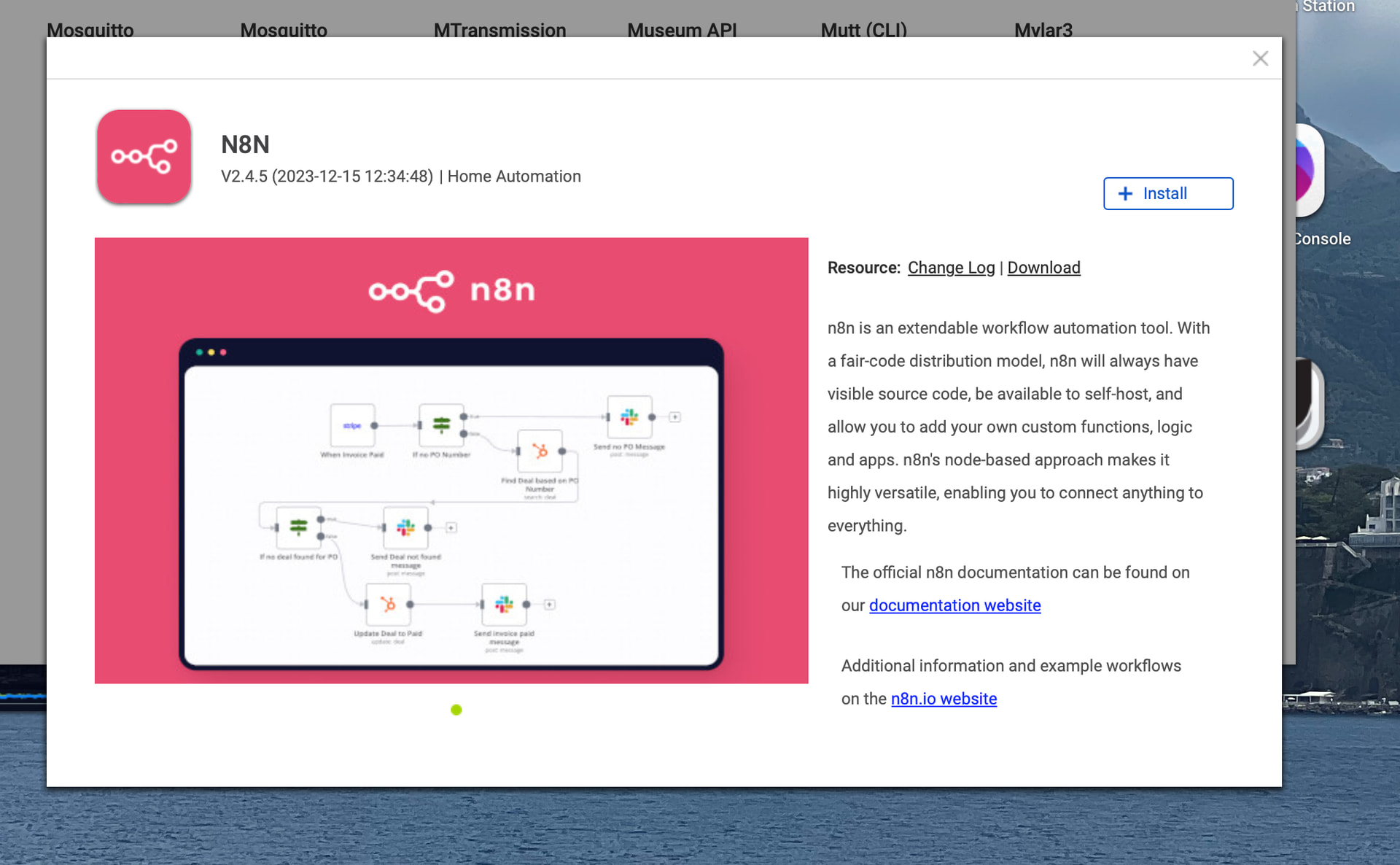The image size is (1400, 865).
Task: Open the Download resource link
Action: tap(1043, 268)
